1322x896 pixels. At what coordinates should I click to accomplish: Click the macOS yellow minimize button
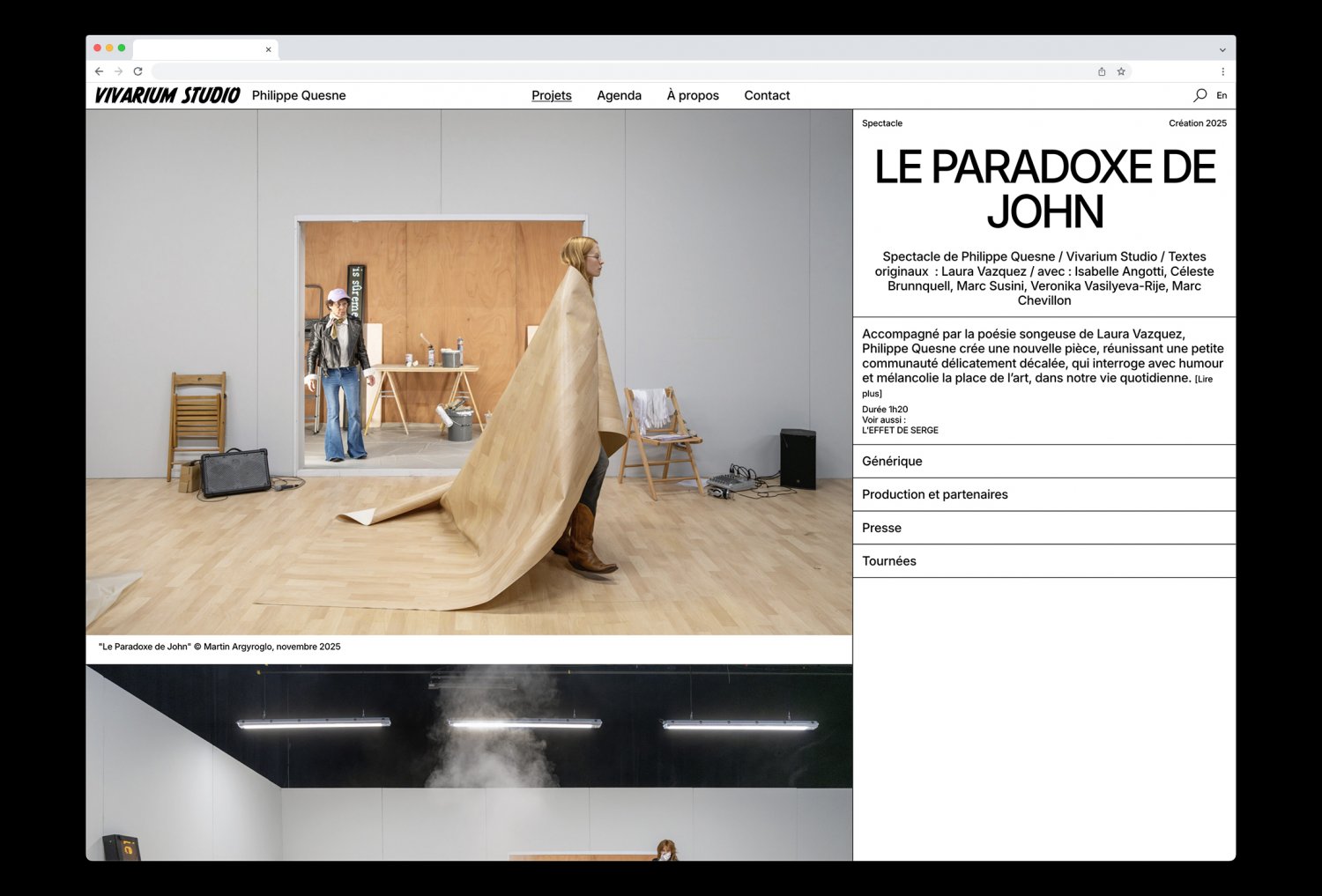[x=109, y=48]
